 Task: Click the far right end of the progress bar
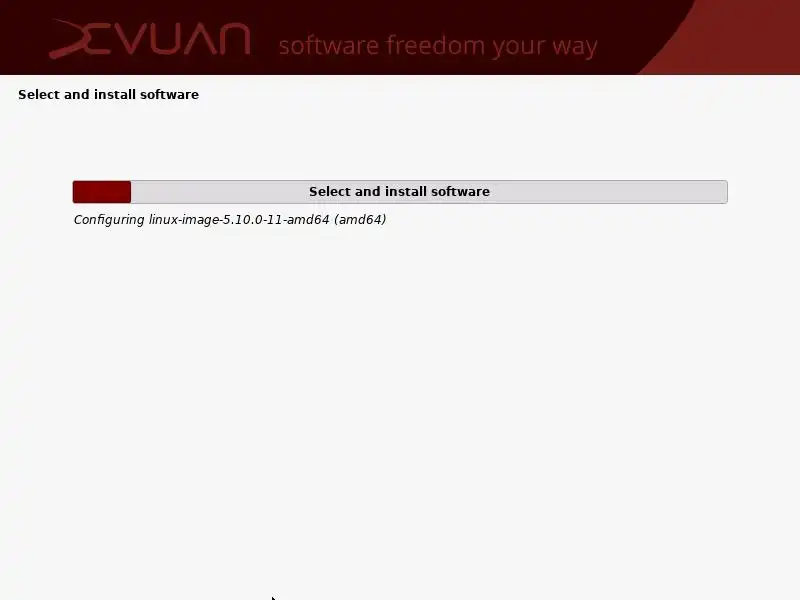tap(723, 192)
